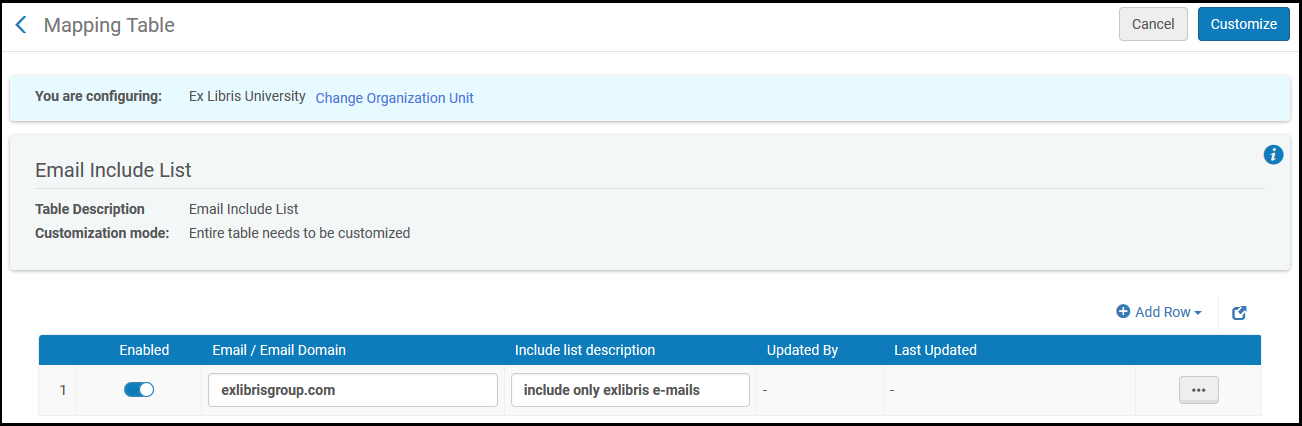
Task: Open the blue info icon
Action: (1273, 154)
